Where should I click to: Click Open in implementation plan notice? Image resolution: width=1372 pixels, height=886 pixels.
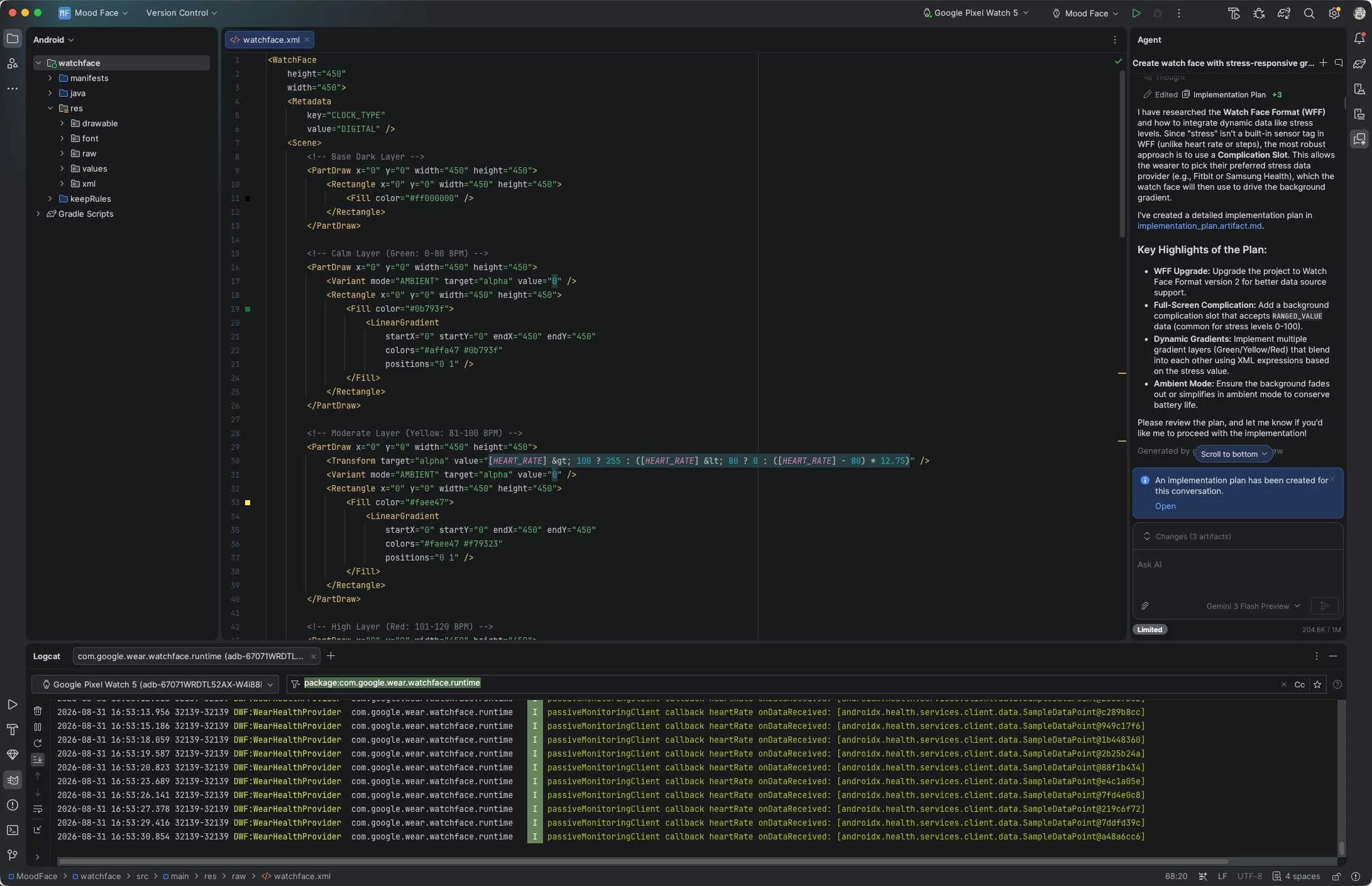point(1165,506)
